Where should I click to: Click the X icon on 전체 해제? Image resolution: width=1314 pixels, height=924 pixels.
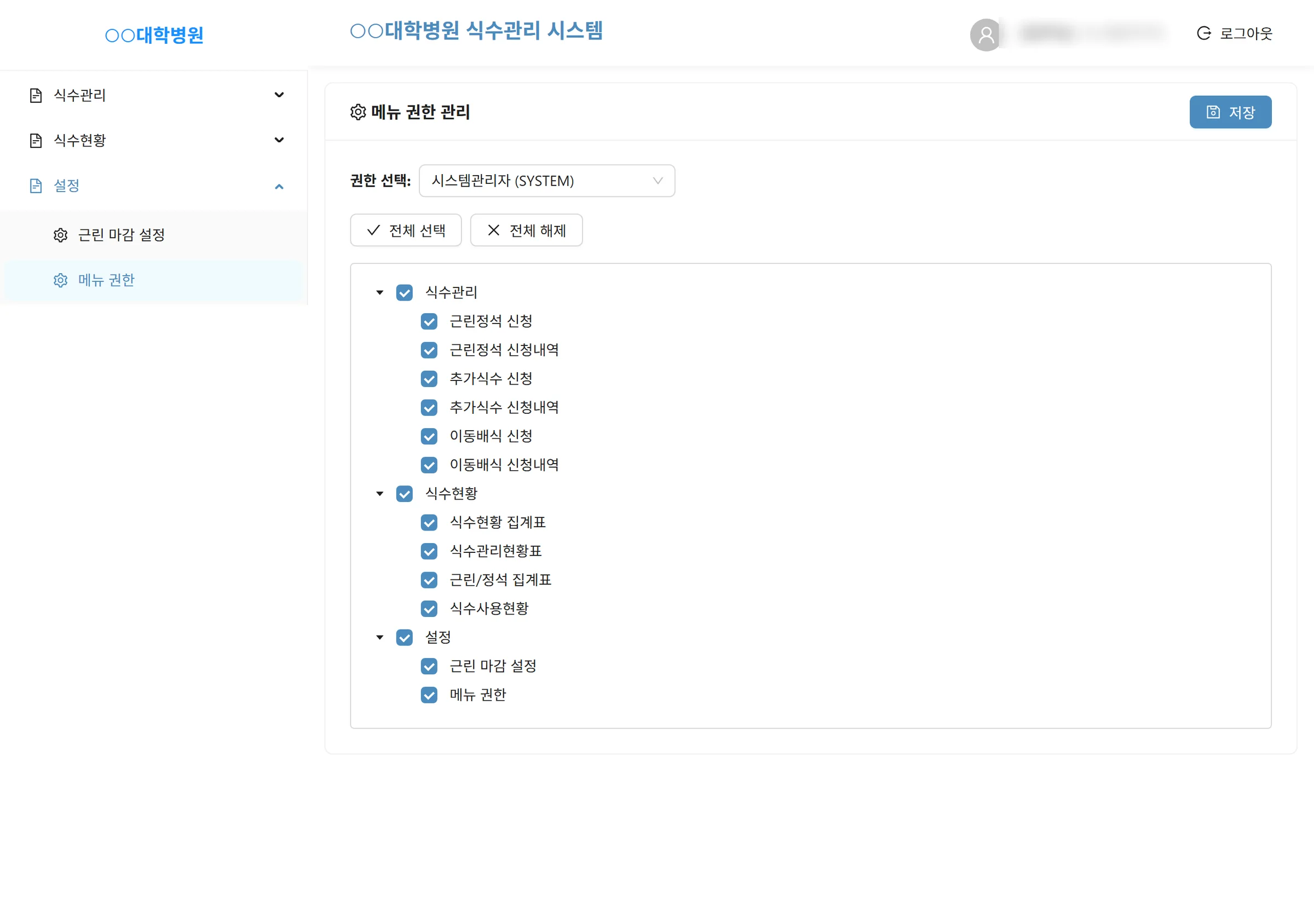pos(493,230)
